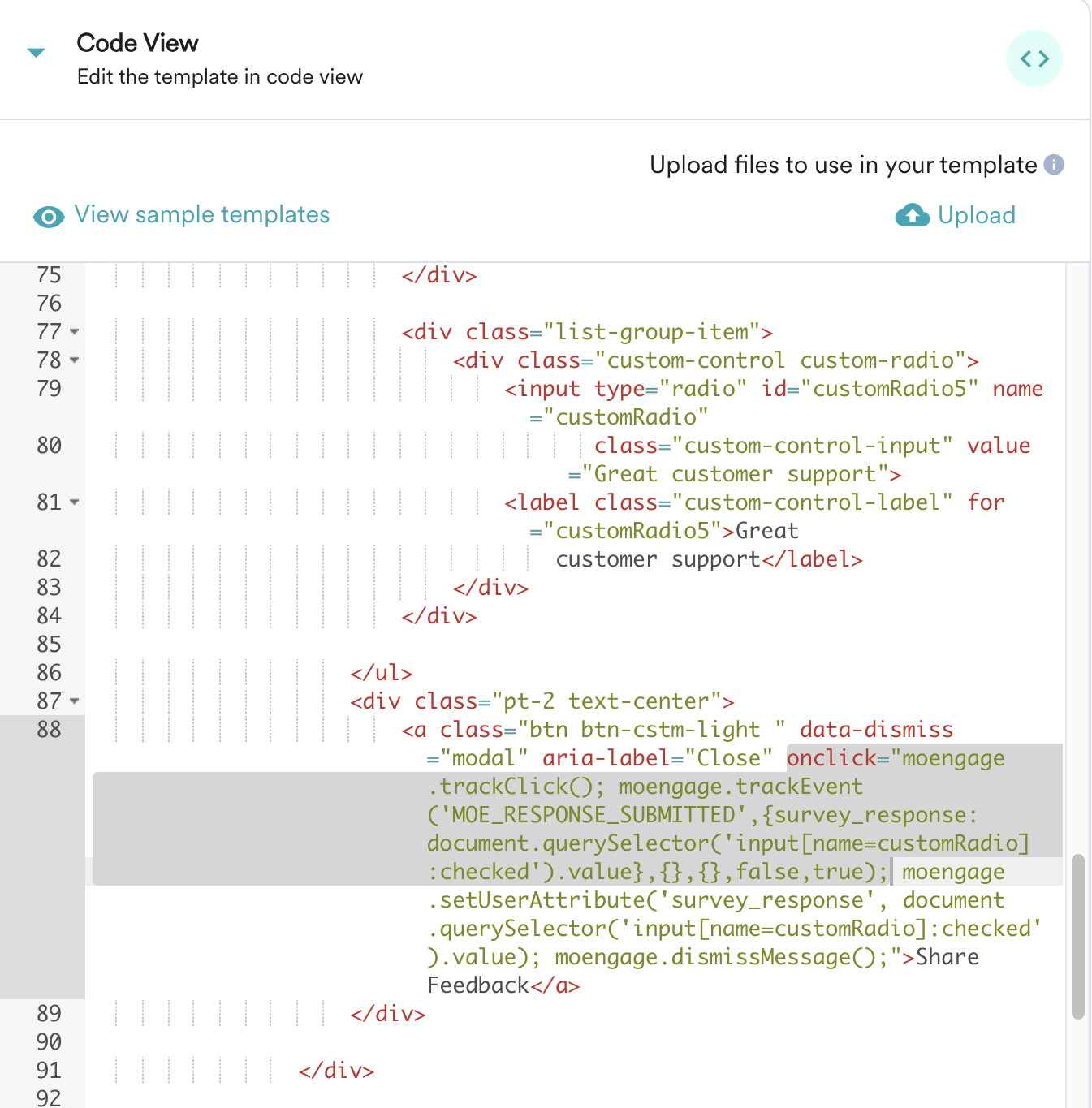Click line number 88 in the gutter
Screen dimensions: 1092x1108
(x=49, y=730)
